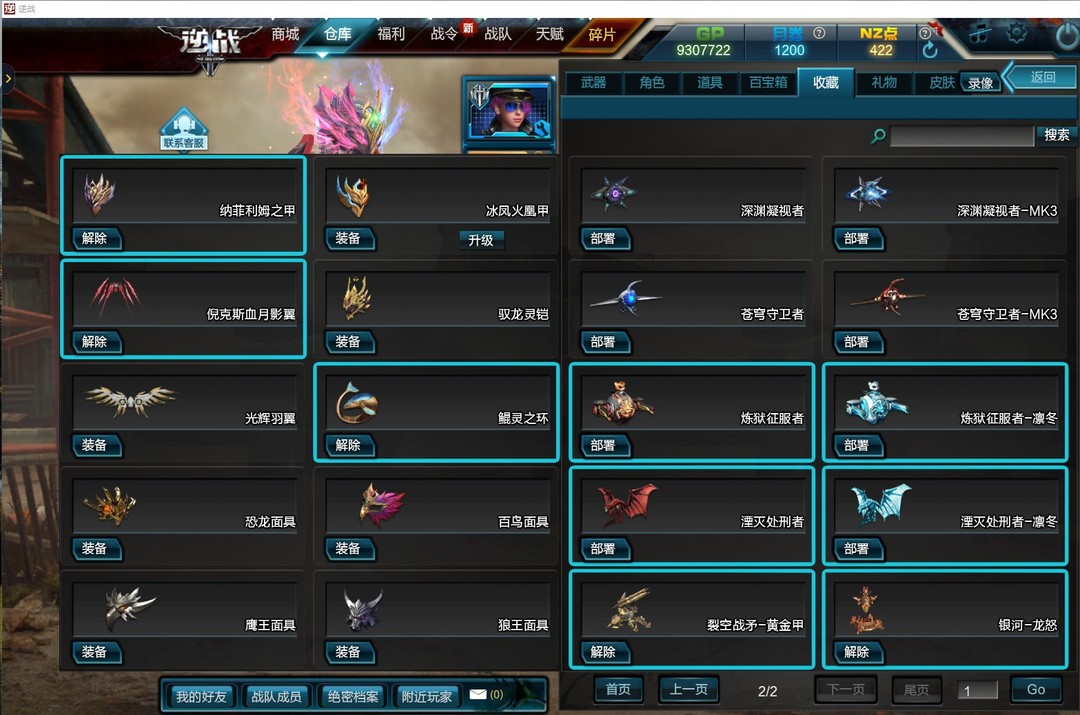Viewport: 1080px width, 715px height.
Task: Click 升级 for 冰凤火凰甲
Action: pos(481,240)
